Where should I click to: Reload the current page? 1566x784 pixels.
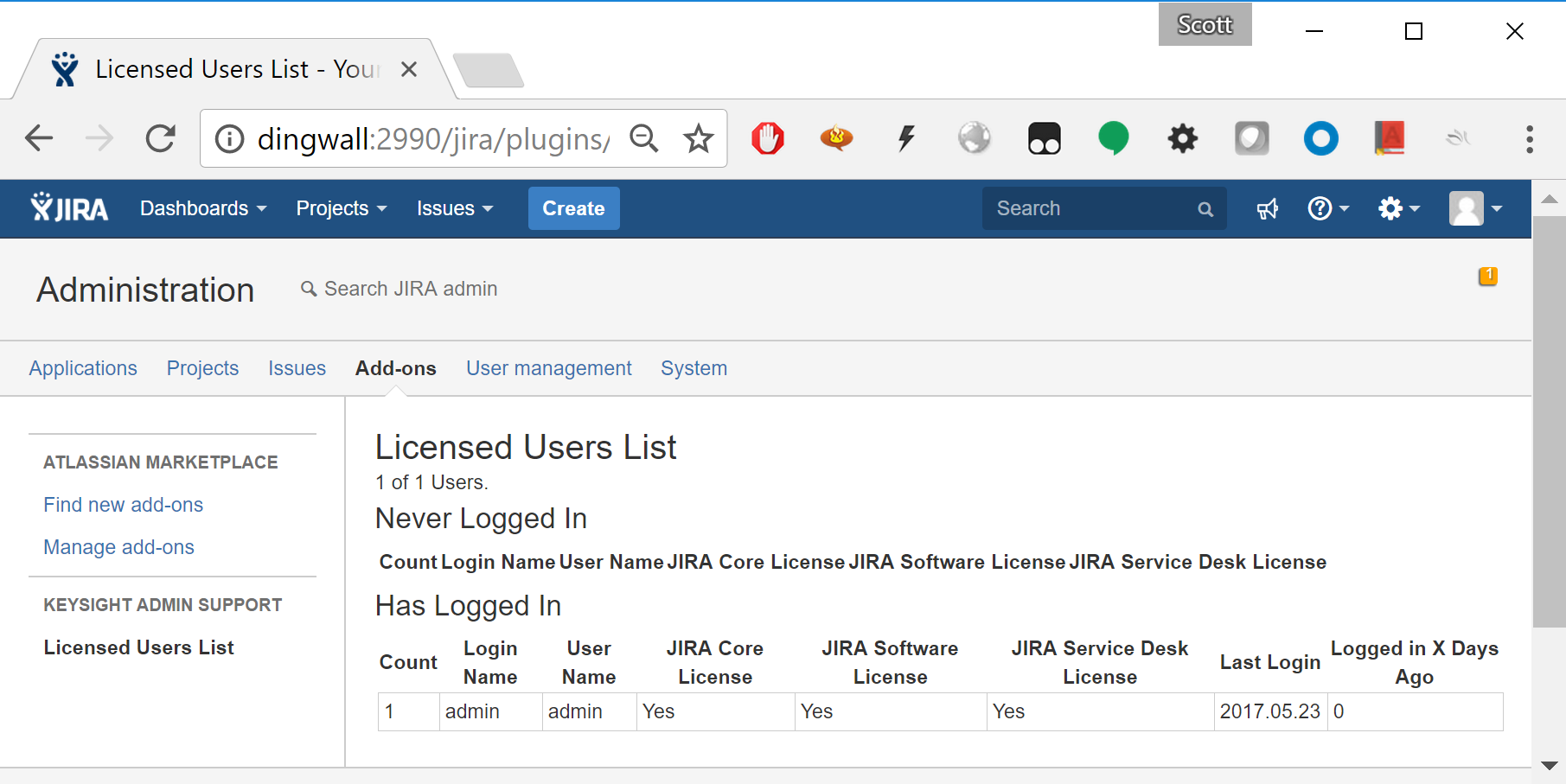pos(161,138)
